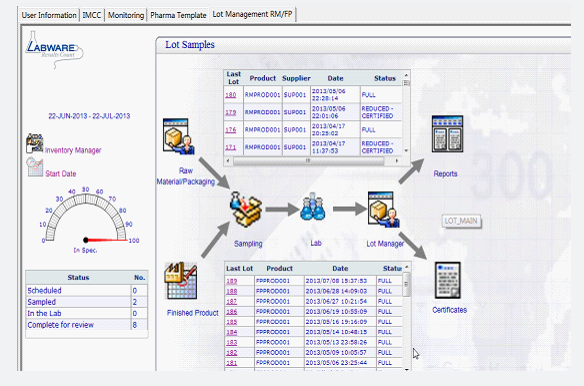Click the raw material table scroll-left arrow

(x=228, y=161)
